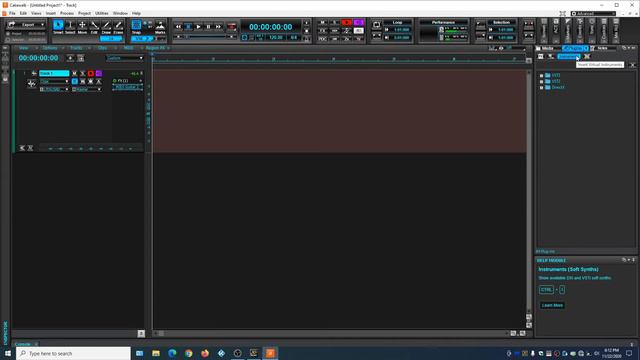Expand the DirectX plugin folder
The image size is (640, 360).
[x=542, y=87]
